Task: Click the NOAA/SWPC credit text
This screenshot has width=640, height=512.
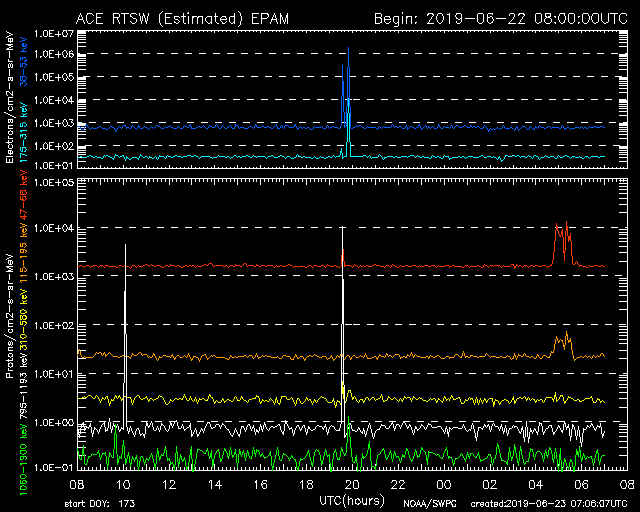Action: pos(428,503)
